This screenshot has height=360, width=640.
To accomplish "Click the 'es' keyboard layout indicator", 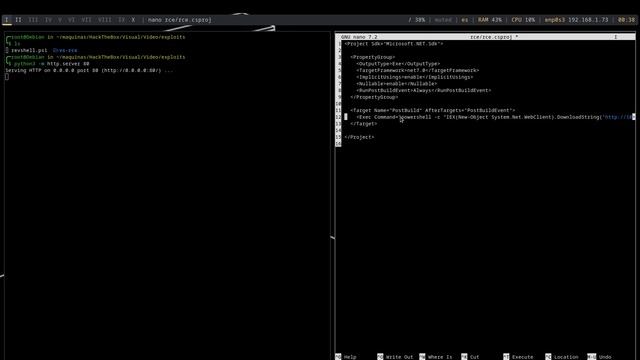I will coord(464,20).
